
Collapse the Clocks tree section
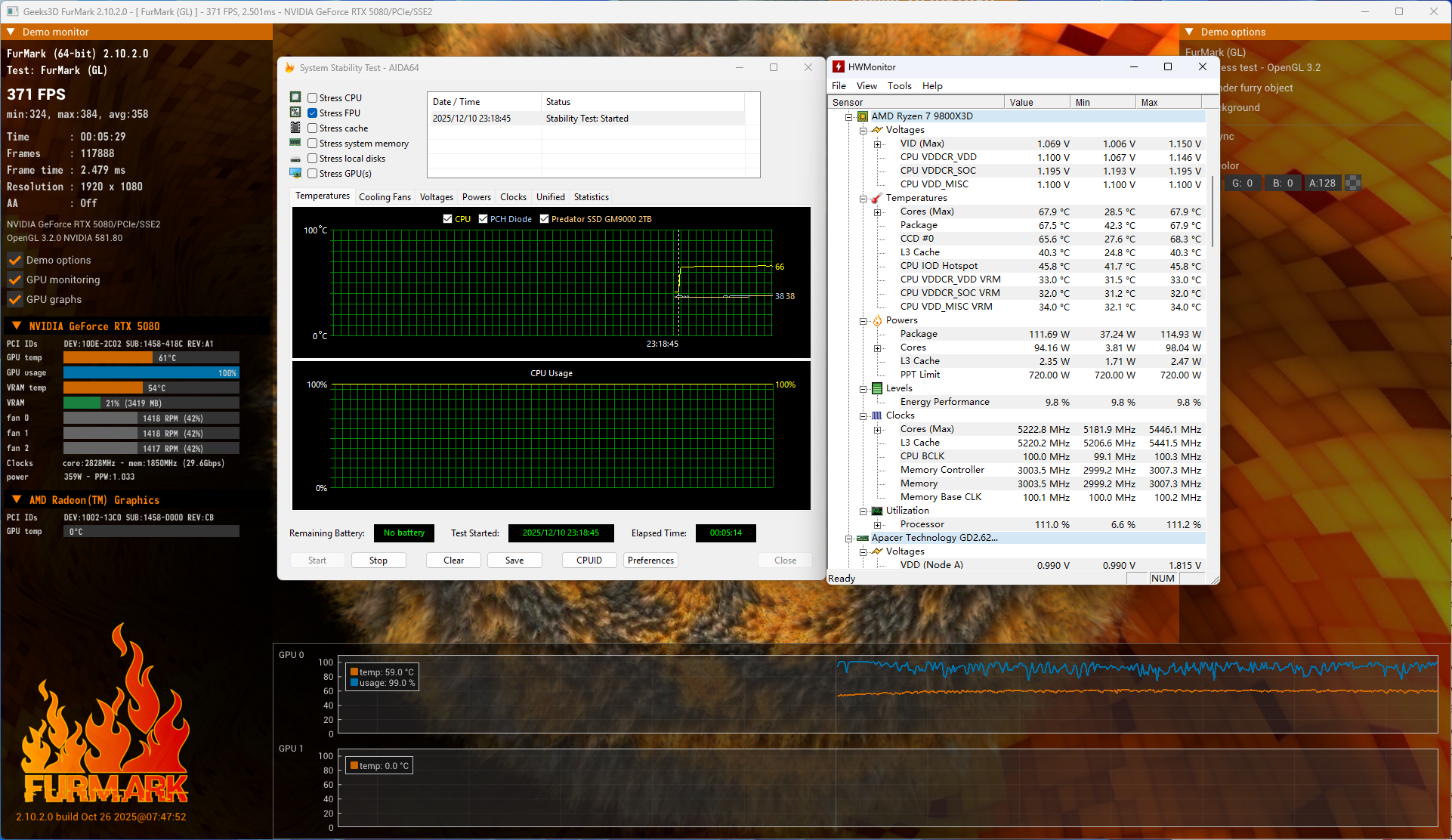click(x=863, y=415)
